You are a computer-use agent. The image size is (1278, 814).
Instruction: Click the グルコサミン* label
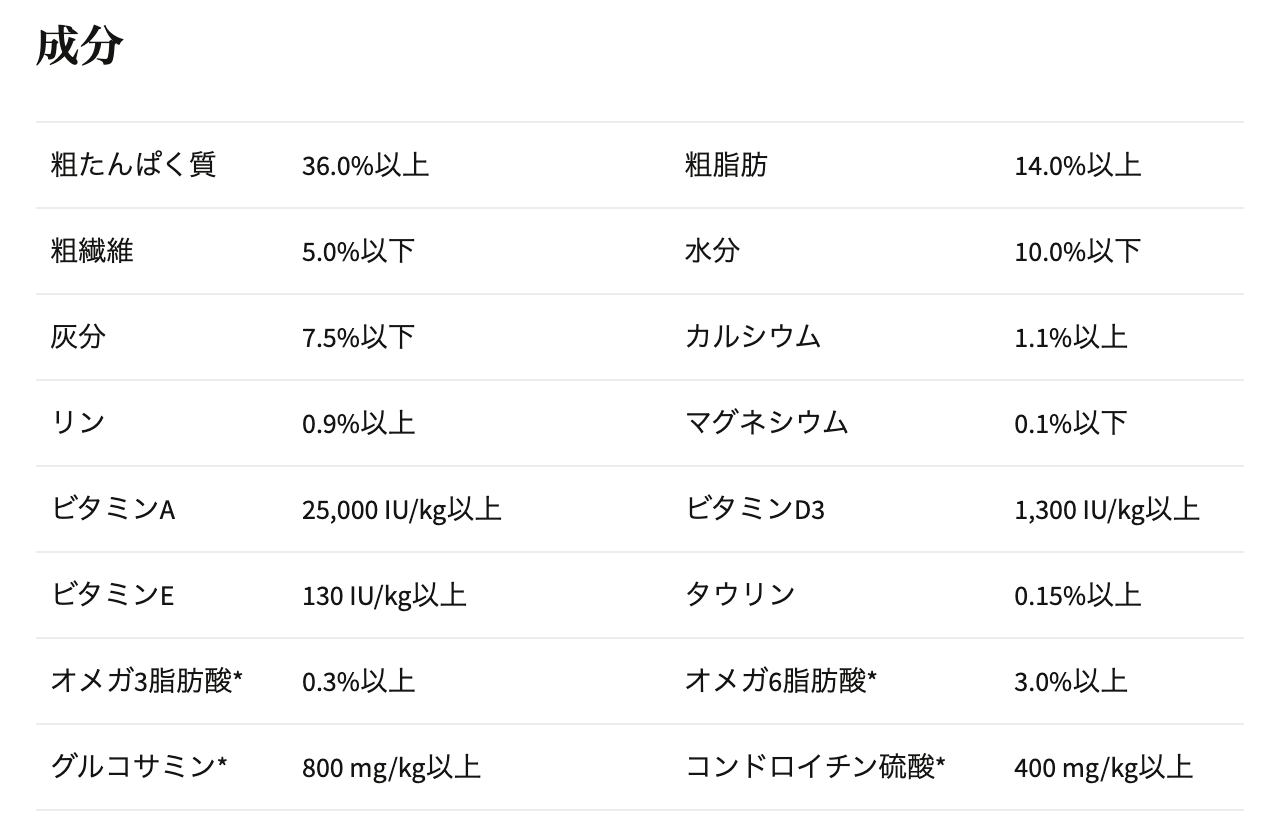click(139, 767)
